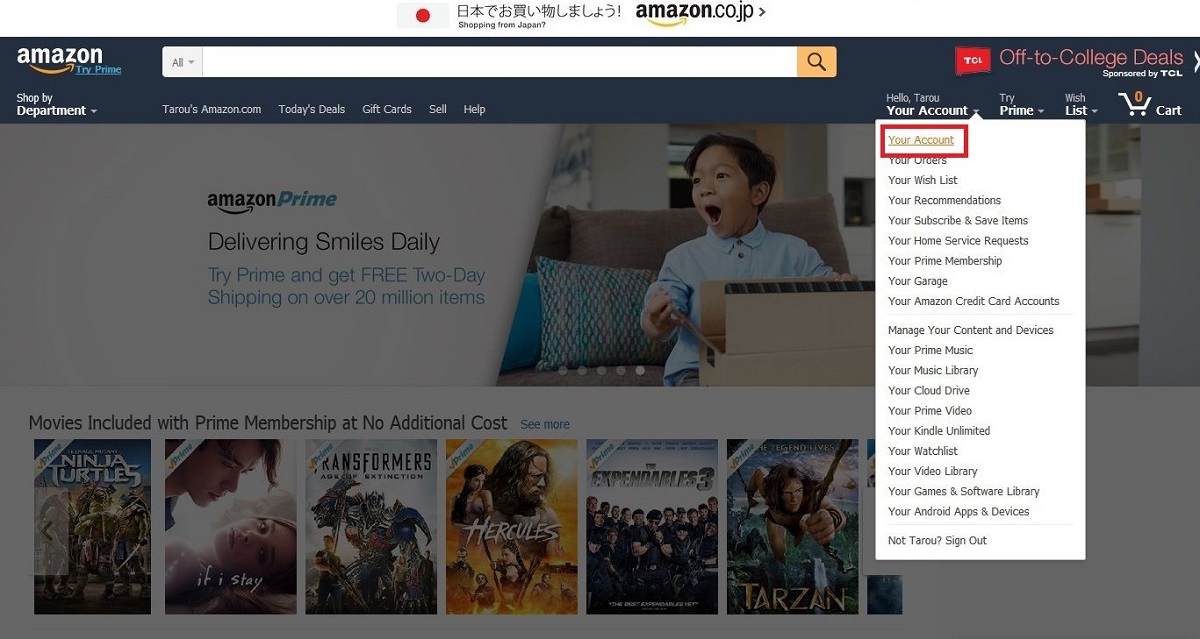Click the Japan flag icon in top banner

[422, 15]
